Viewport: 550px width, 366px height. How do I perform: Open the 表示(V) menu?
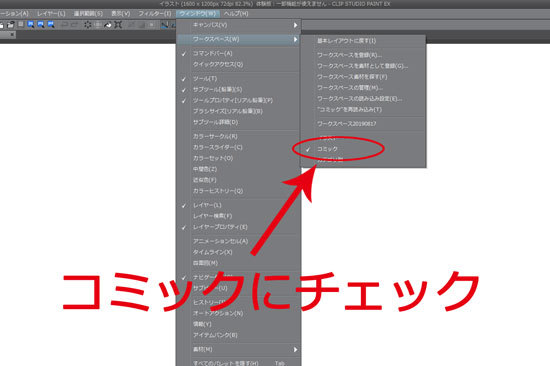(x=120, y=14)
